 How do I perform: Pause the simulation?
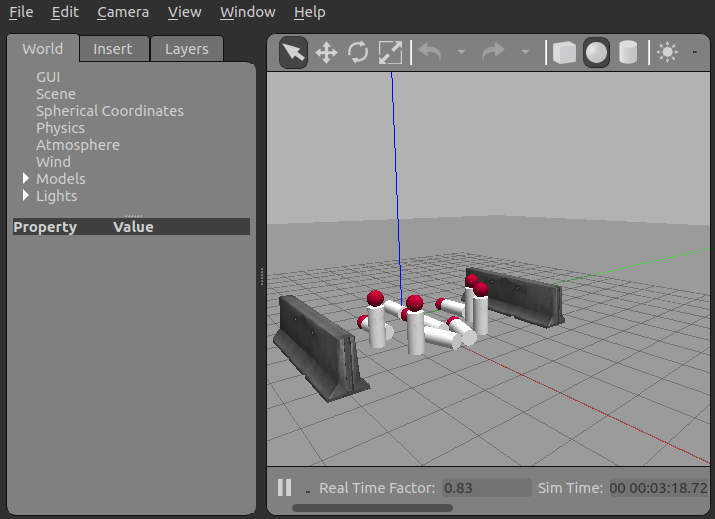(x=285, y=488)
